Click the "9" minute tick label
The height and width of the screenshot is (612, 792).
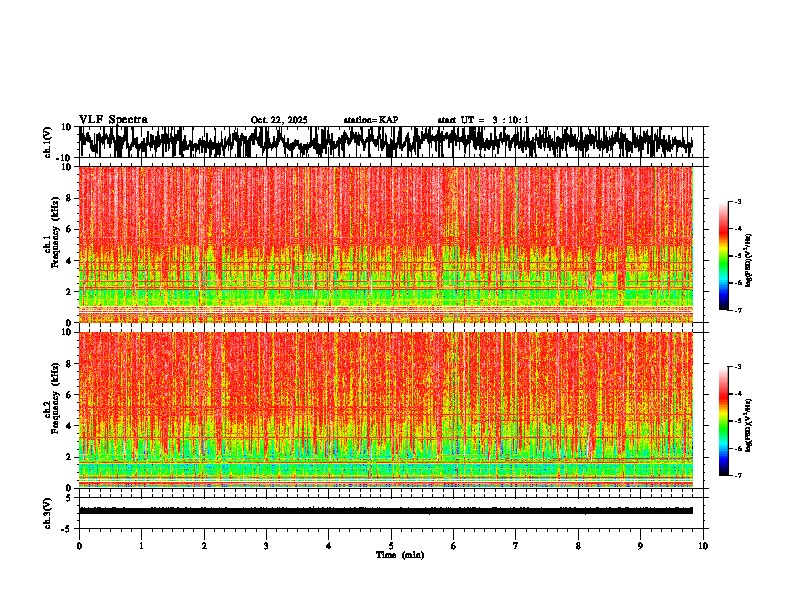[640, 546]
